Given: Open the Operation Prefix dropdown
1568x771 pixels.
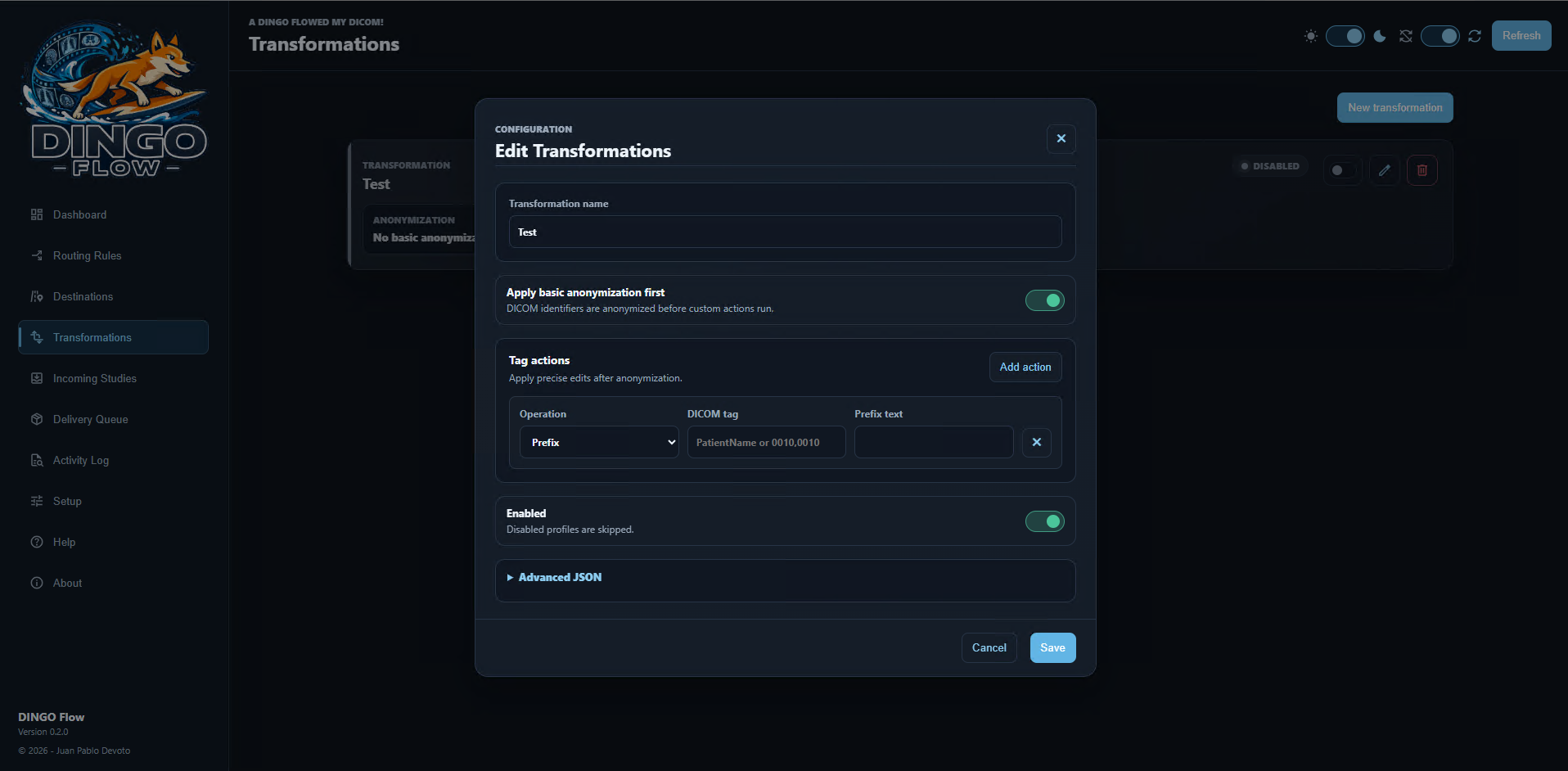Looking at the screenshot, I should click(599, 442).
